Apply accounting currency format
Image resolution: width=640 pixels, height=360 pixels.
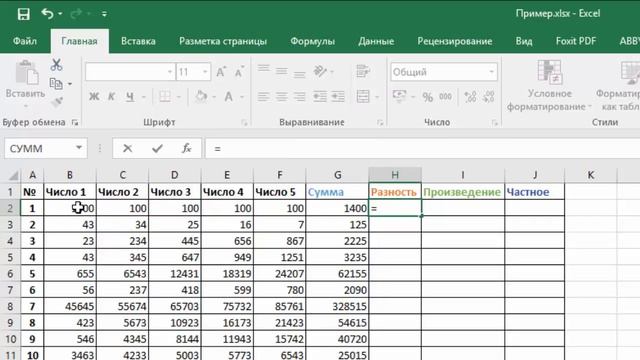399,96
